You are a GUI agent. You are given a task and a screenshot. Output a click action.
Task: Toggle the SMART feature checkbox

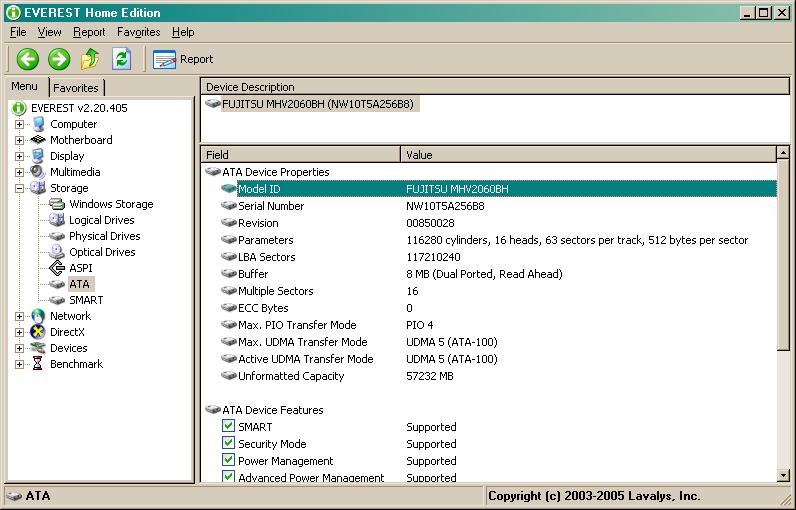click(x=228, y=426)
